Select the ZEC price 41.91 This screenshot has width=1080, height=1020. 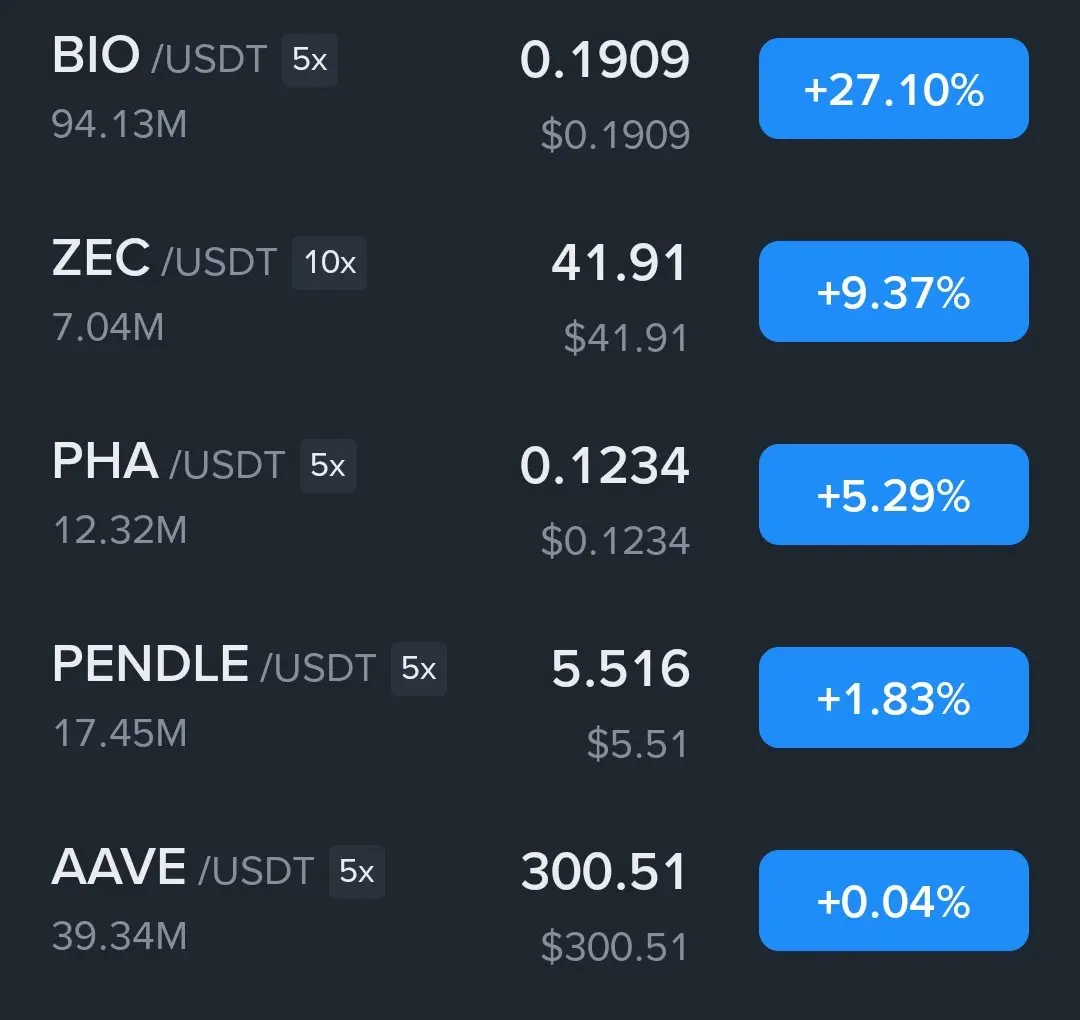619,262
